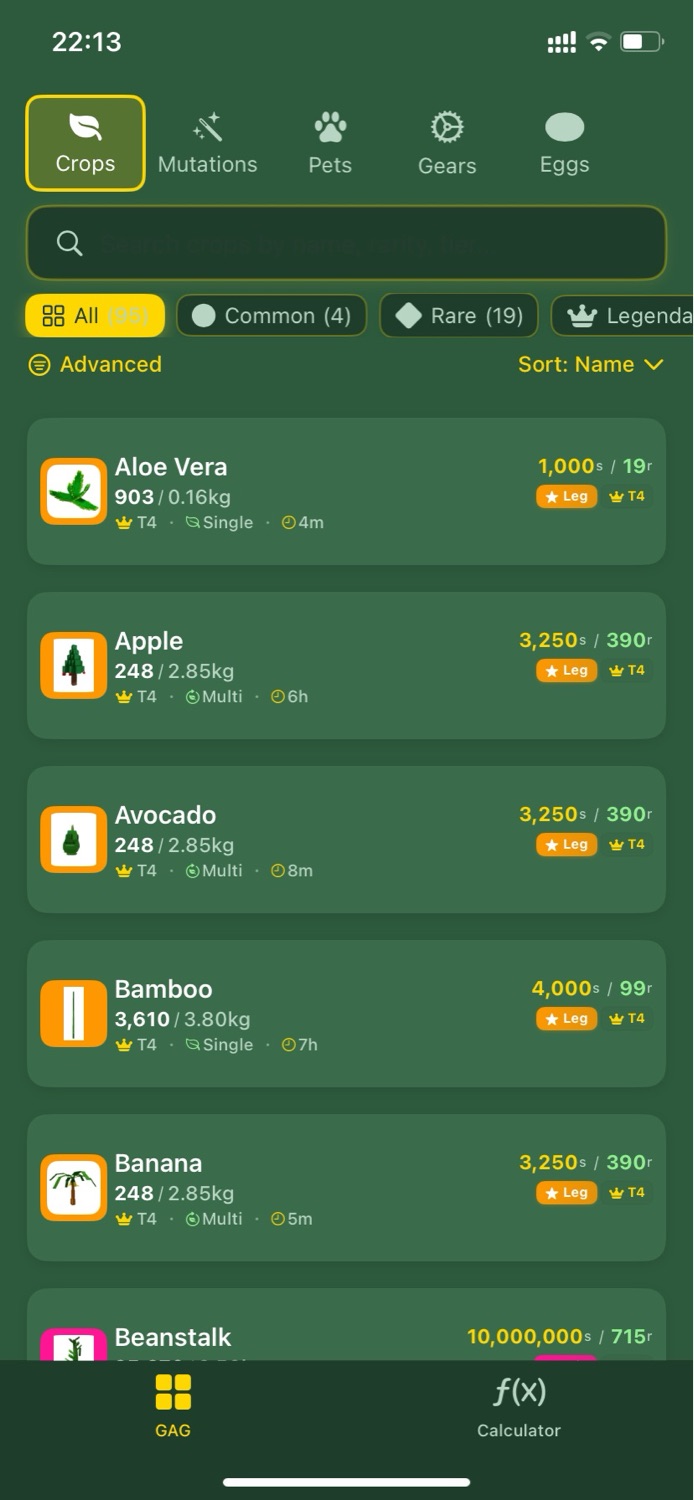
Task: Tap the GAG bottom navigation icon
Action: tap(173, 1393)
